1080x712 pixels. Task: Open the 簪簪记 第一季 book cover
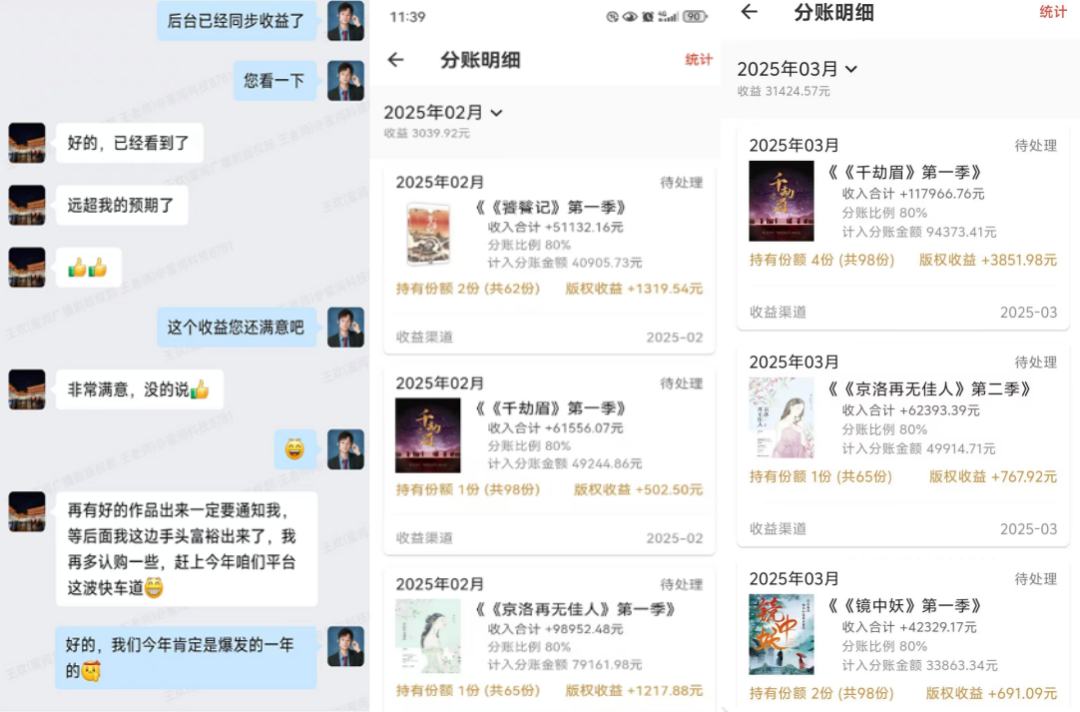428,235
